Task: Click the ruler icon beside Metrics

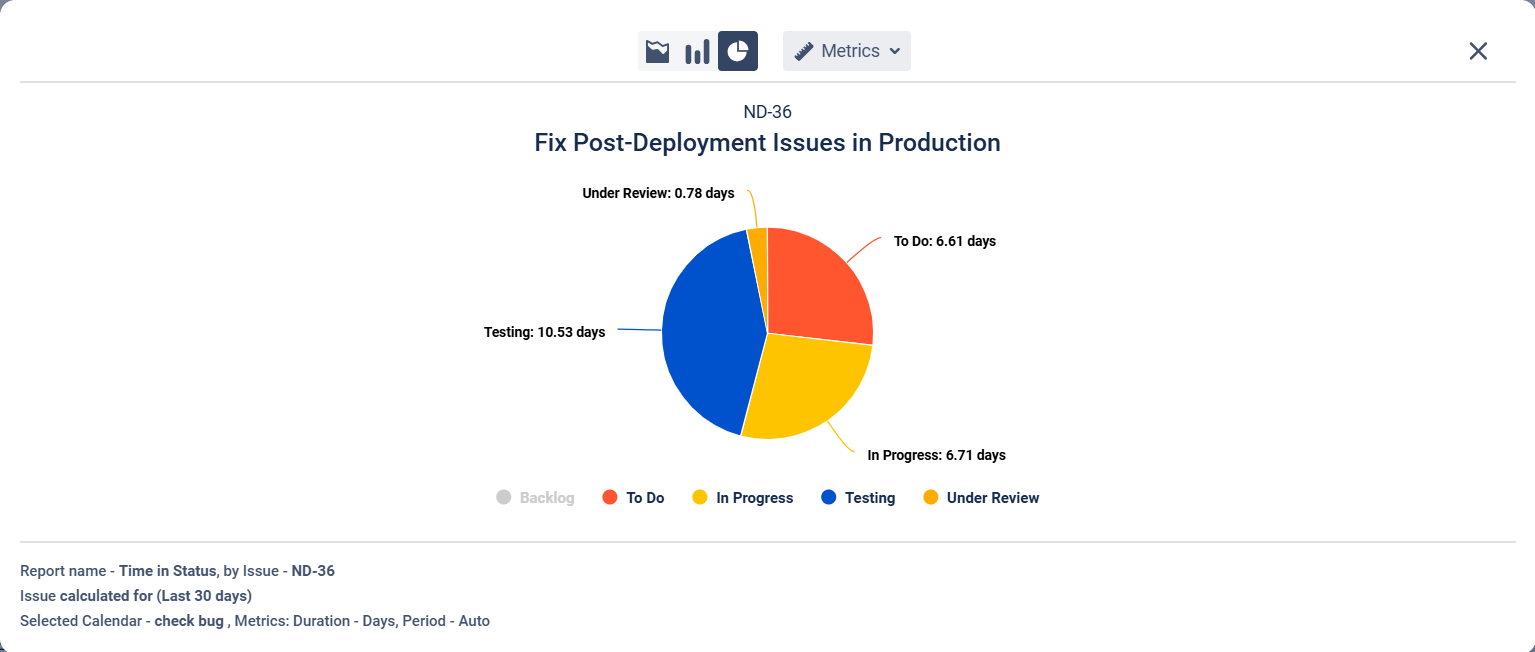Action: pyautogui.click(x=804, y=51)
